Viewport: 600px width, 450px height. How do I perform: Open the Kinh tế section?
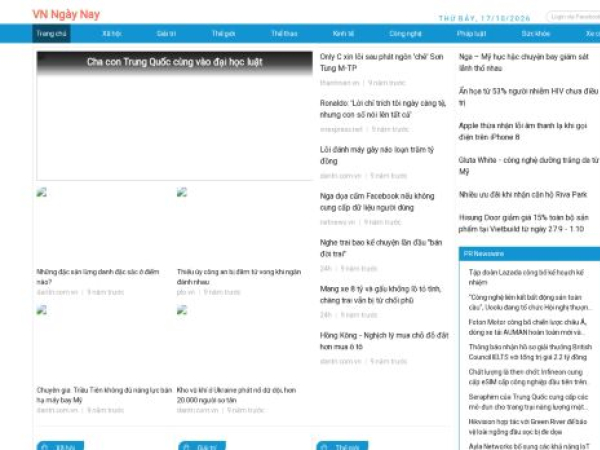tap(343, 34)
